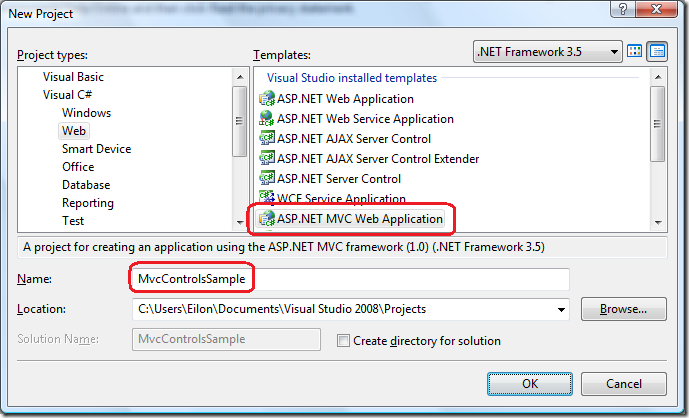Select Visual C# project type
This screenshot has width=689, height=418.
67,95
